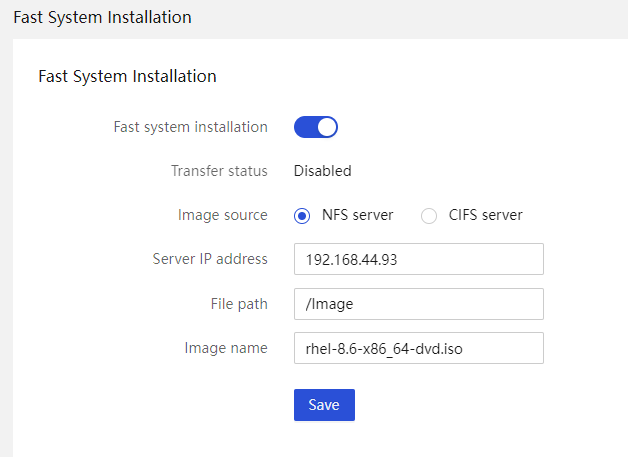This screenshot has height=457, width=628.
Task: Click the blue Save button
Action: click(324, 405)
